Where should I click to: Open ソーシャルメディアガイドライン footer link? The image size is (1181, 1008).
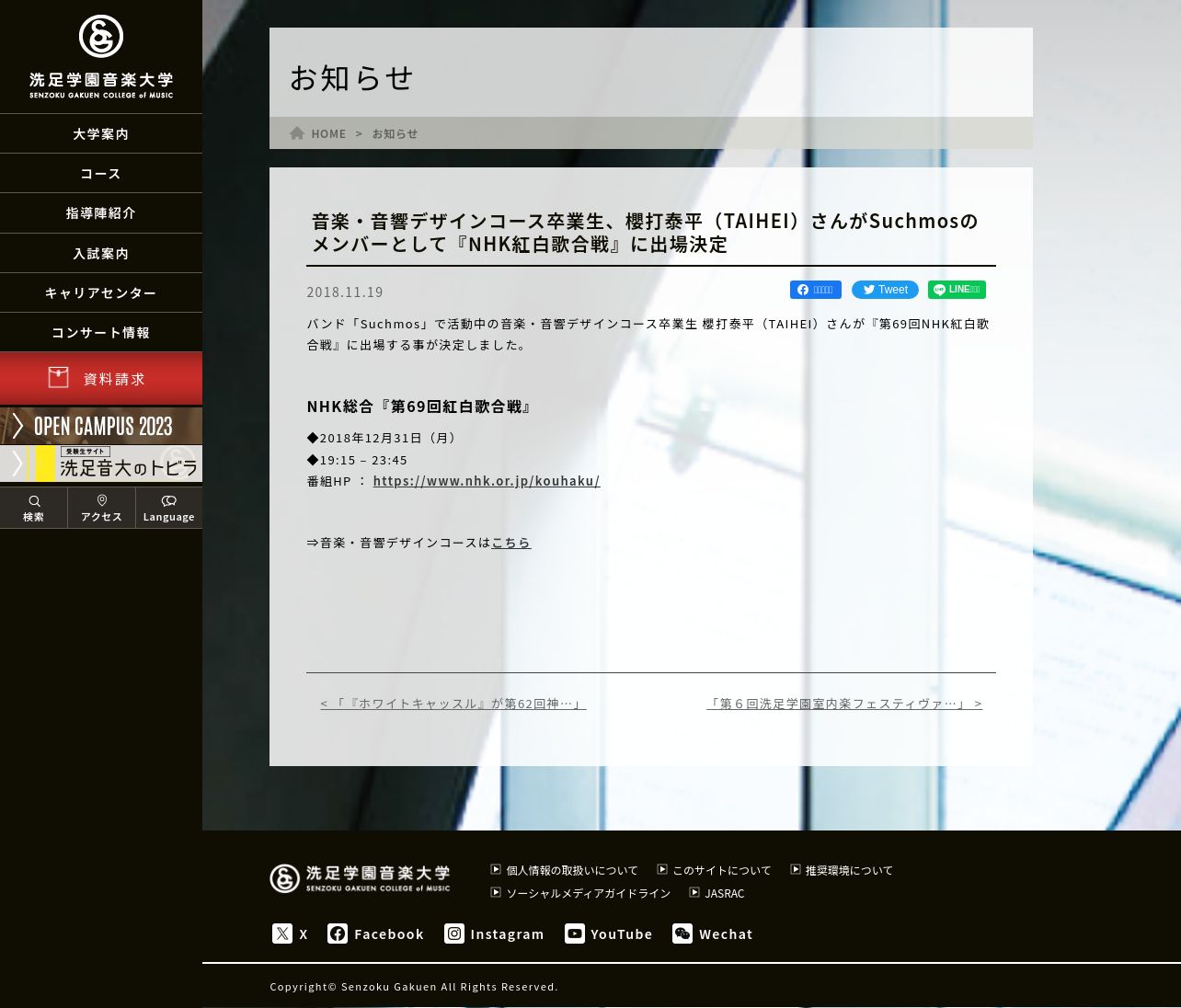coord(589,893)
